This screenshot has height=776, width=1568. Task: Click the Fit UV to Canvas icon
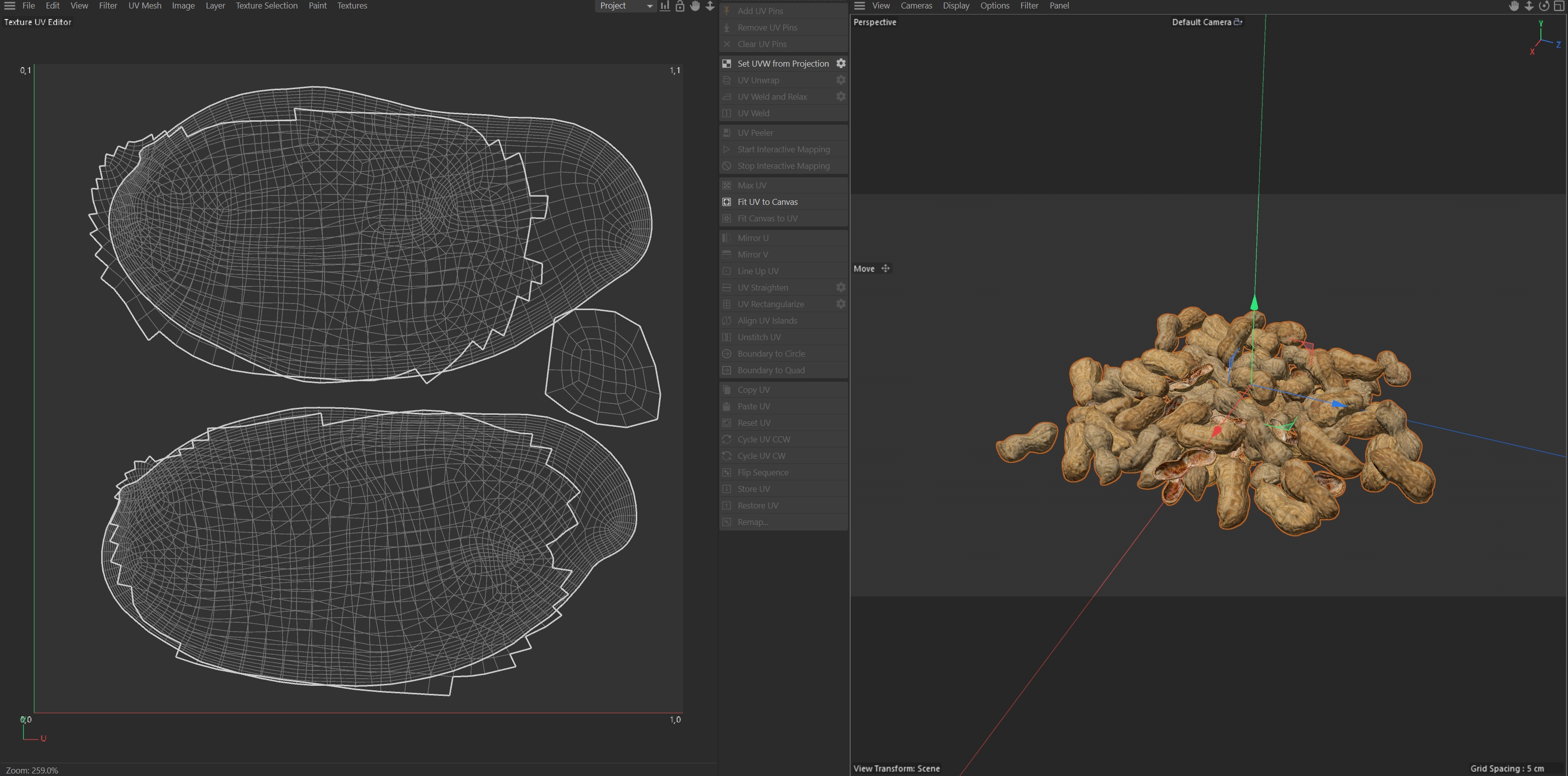pos(727,202)
